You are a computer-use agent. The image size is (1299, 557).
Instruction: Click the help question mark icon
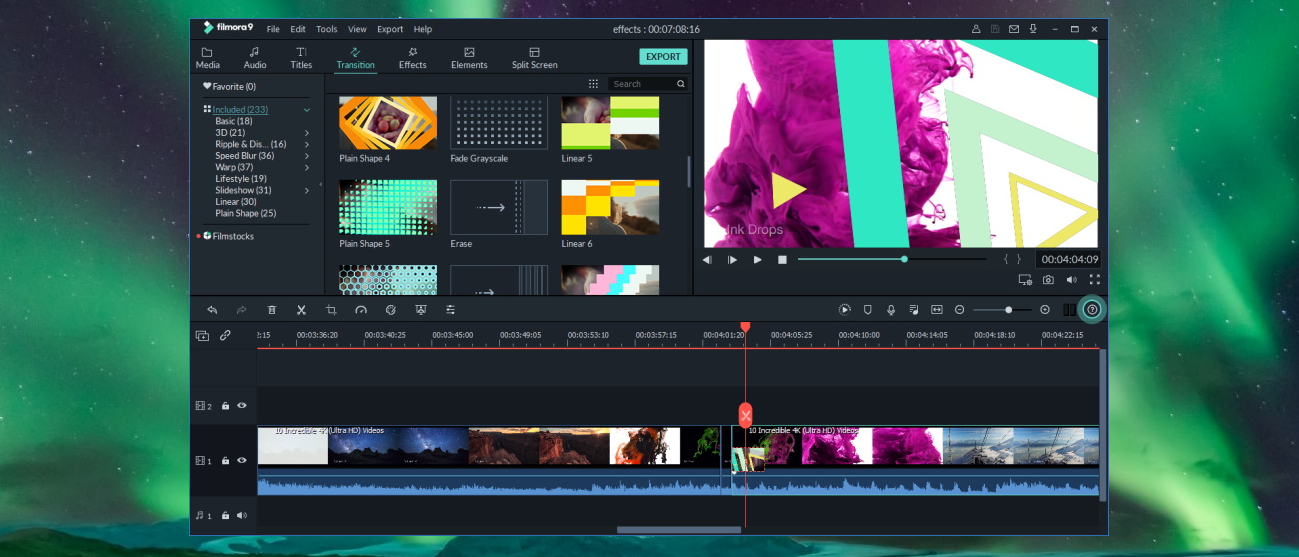tap(1092, 310)
